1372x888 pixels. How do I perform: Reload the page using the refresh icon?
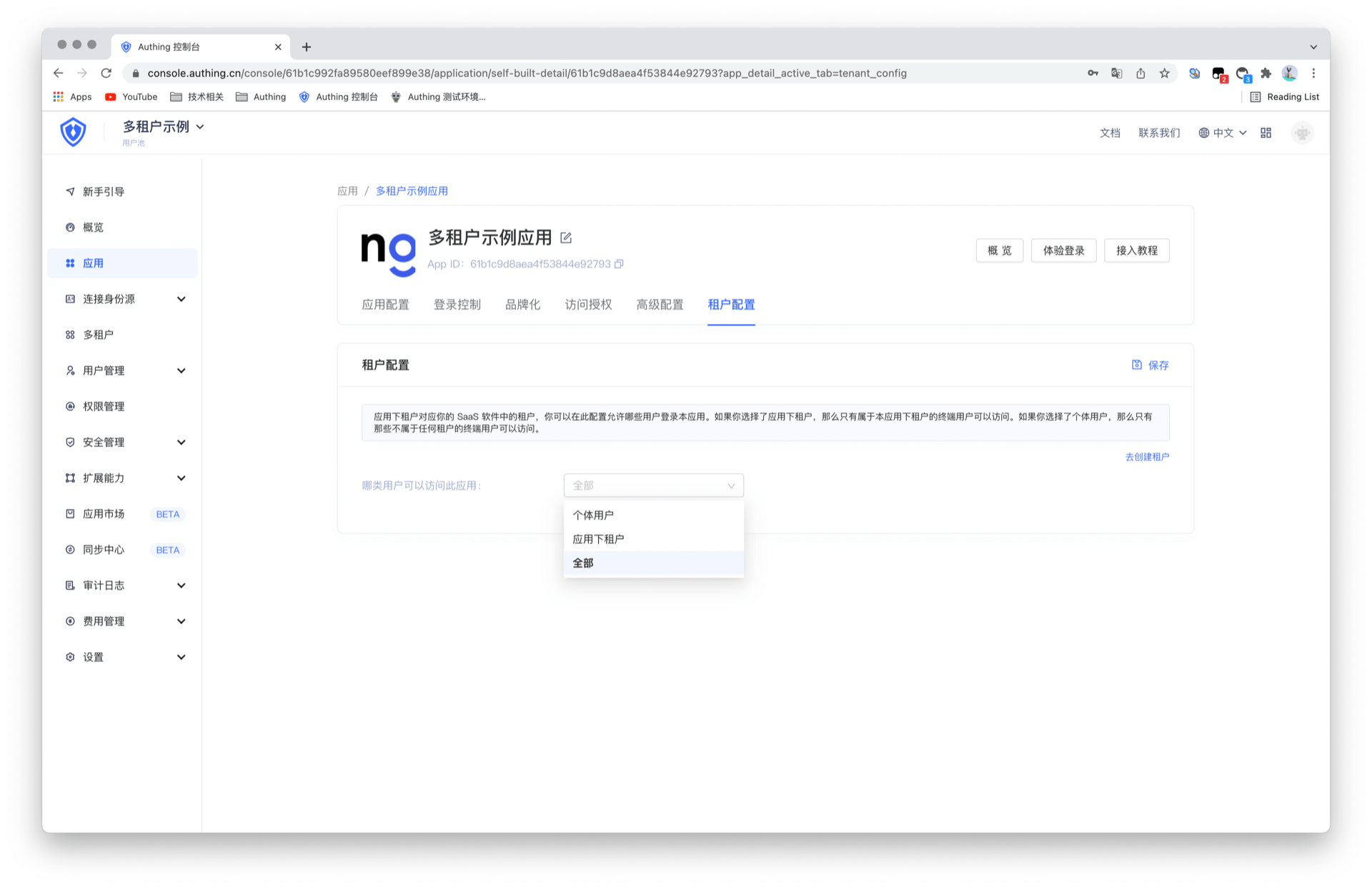click(106, 73)
